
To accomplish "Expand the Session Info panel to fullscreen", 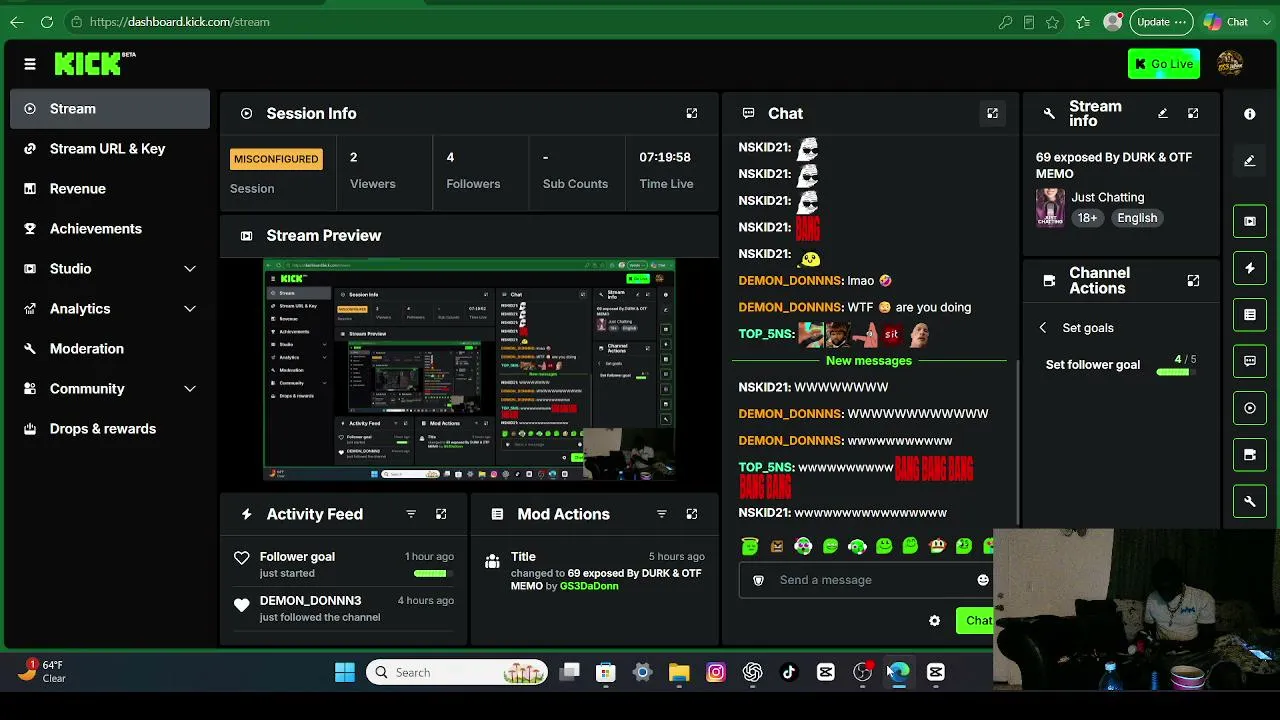I will pos(692,113).
